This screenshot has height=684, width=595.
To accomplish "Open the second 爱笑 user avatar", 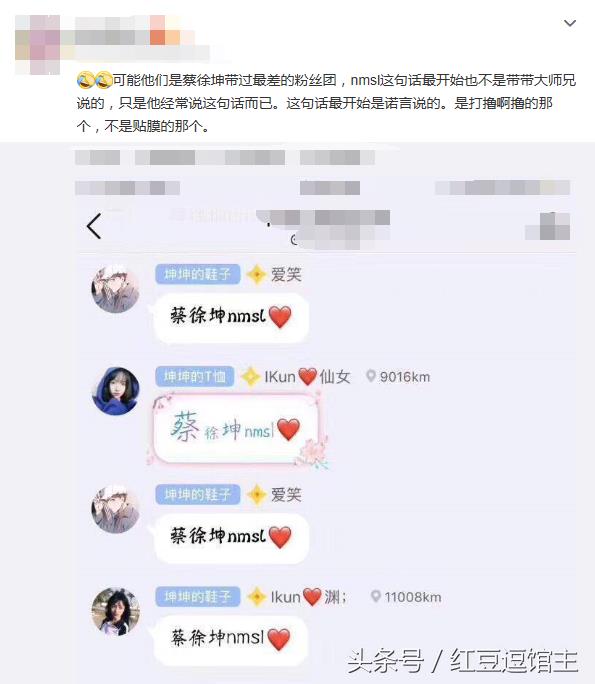I will click(115, 509).
